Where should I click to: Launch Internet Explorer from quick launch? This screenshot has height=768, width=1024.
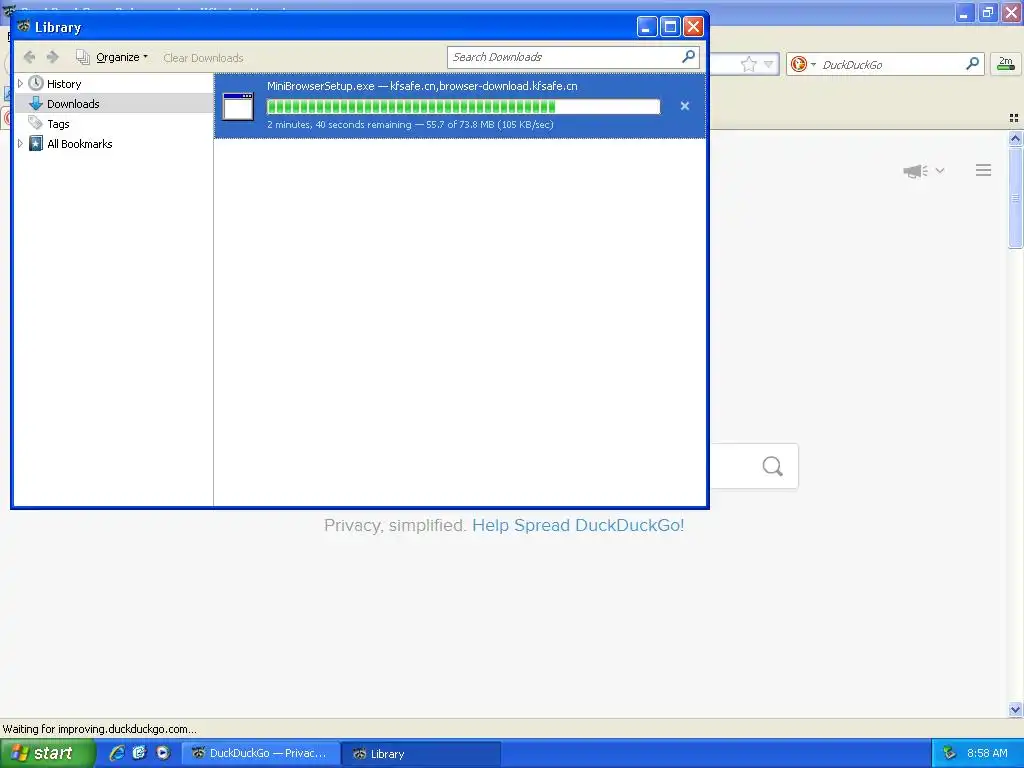point(117,753)
